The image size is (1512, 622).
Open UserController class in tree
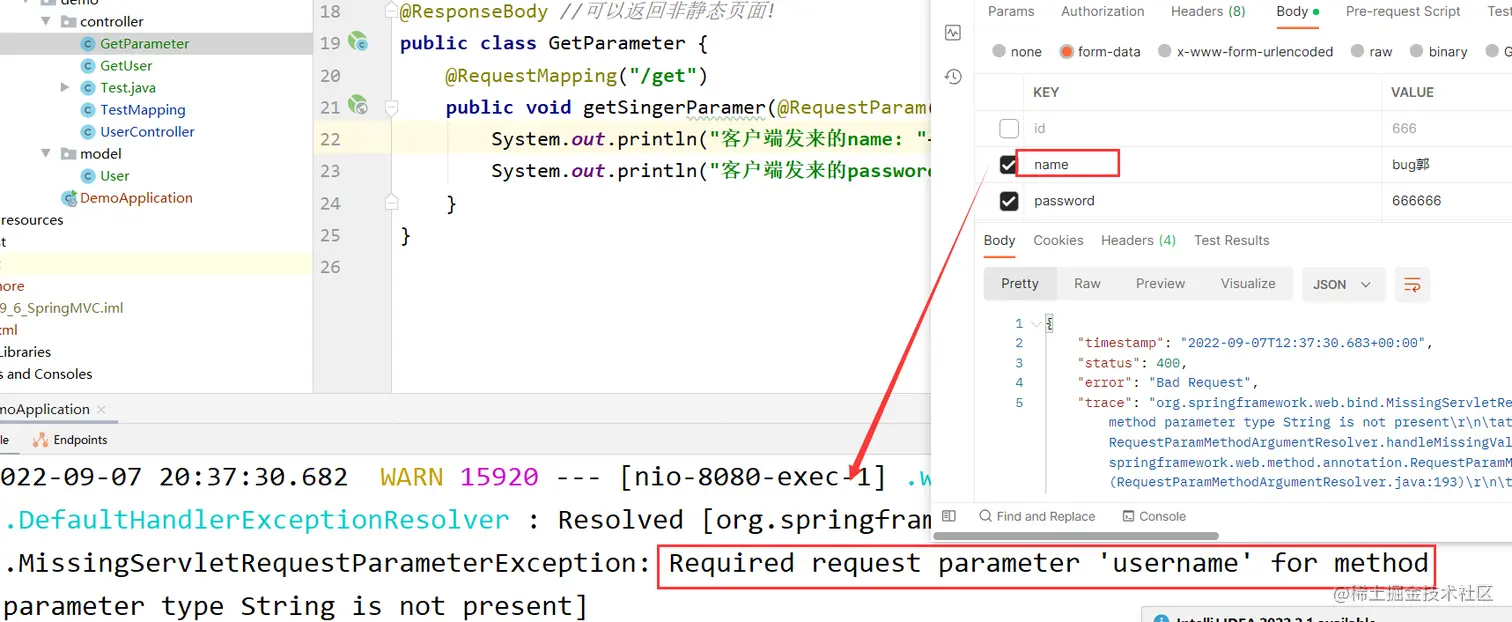[x=147, y=132]
